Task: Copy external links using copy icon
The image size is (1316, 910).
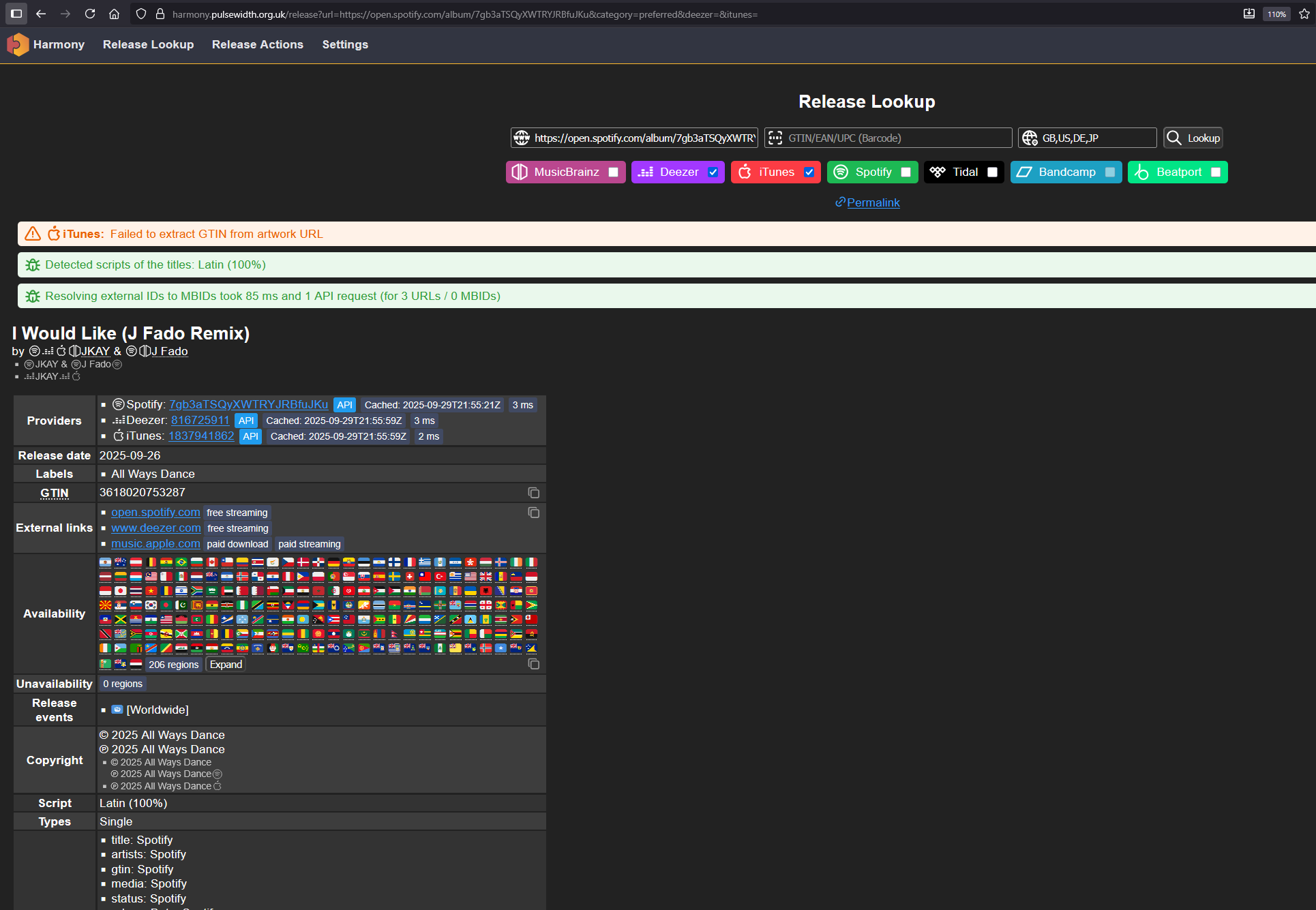Action: [x=533, y=513]
